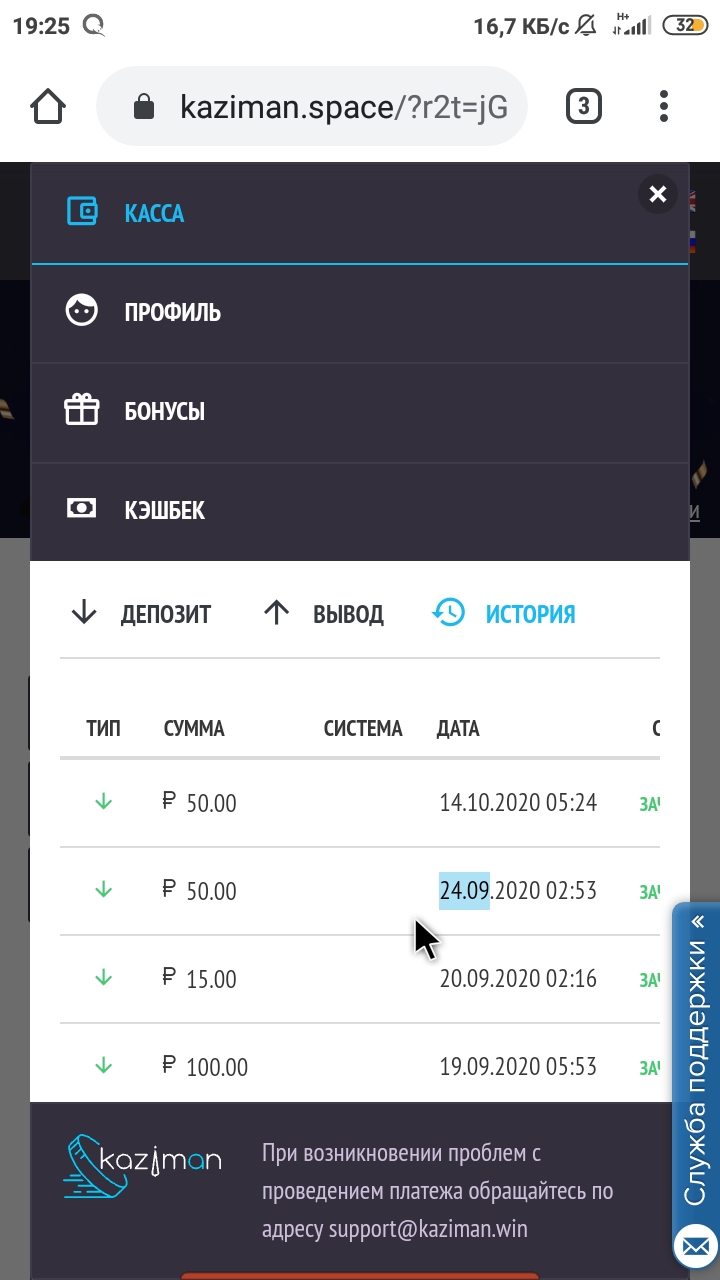The height and width of the screenshot is (1280, 720).
Task: Open the Профиль menu section
Action: click(x=172, y=313)
